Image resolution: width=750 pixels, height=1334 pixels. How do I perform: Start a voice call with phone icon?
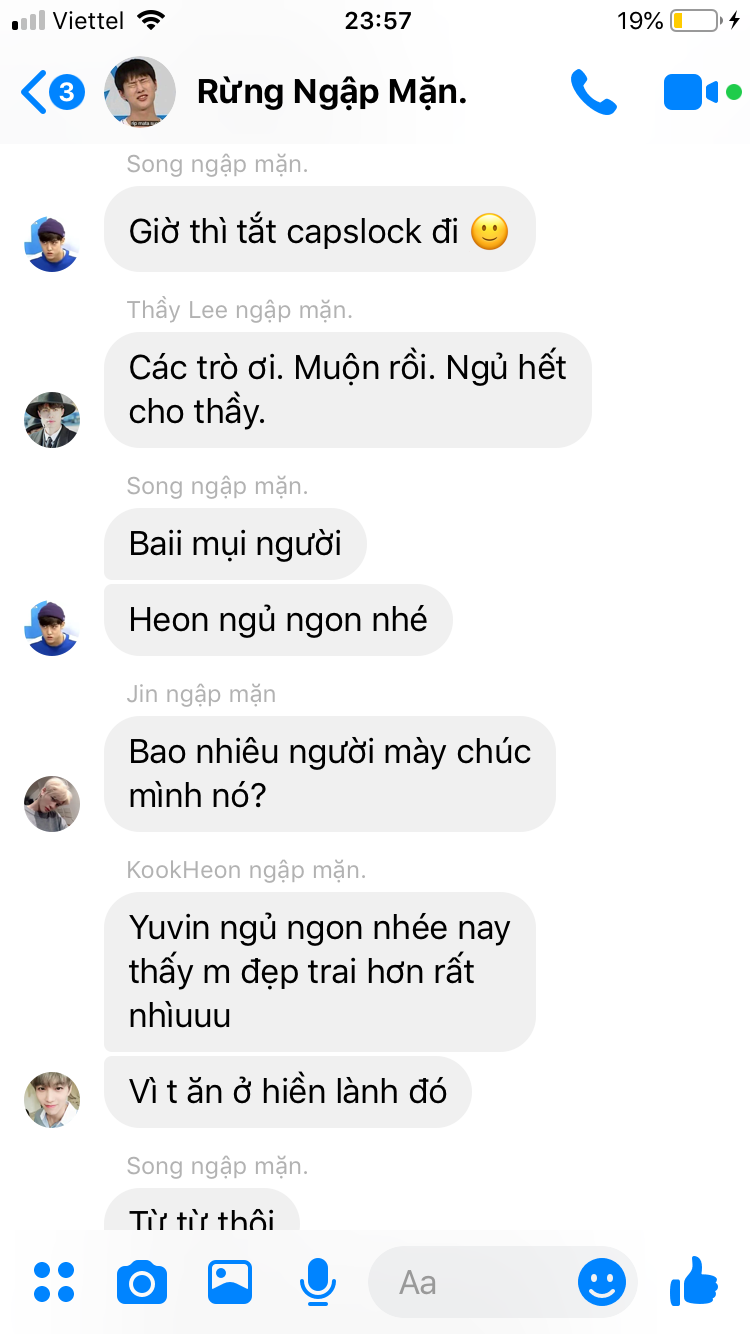(594, 92)
